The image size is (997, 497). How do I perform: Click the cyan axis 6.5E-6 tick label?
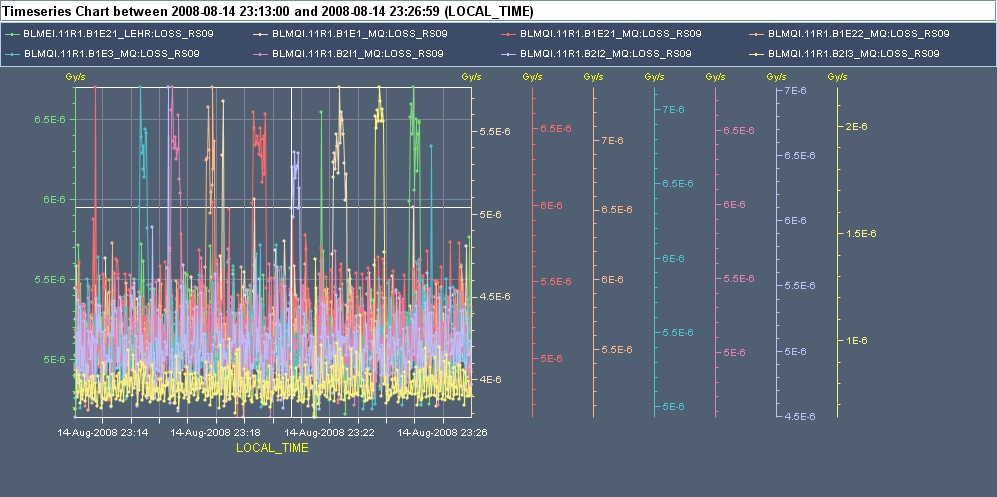click(678, 184)
